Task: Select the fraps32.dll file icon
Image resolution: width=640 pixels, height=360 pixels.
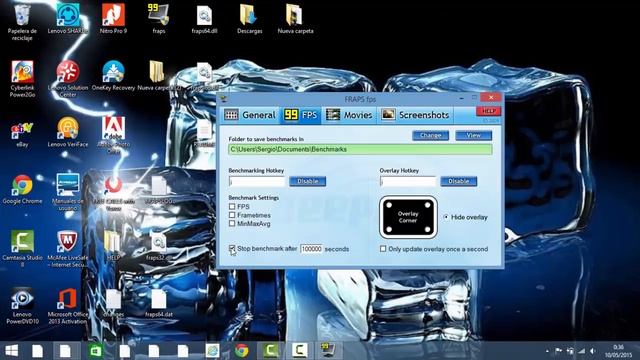Action: pos(158,246)
